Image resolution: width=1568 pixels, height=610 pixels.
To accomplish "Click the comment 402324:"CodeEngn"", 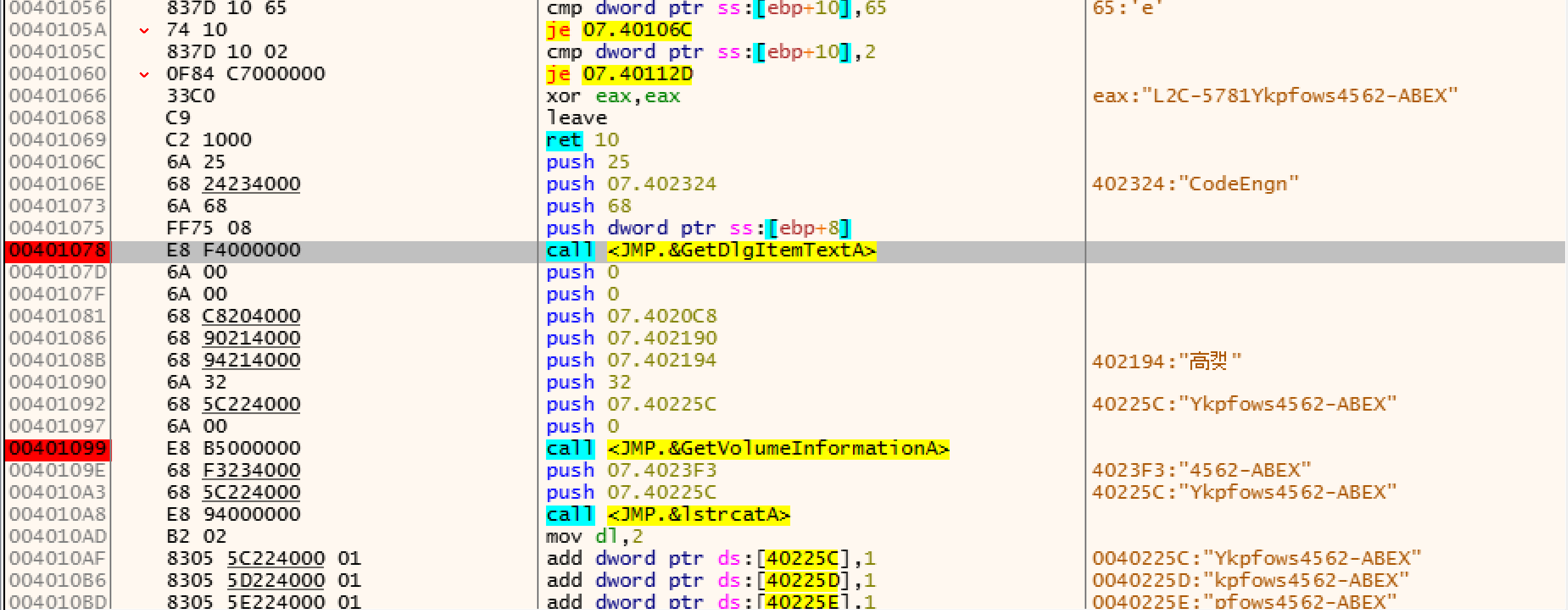I will (1196, 184).
